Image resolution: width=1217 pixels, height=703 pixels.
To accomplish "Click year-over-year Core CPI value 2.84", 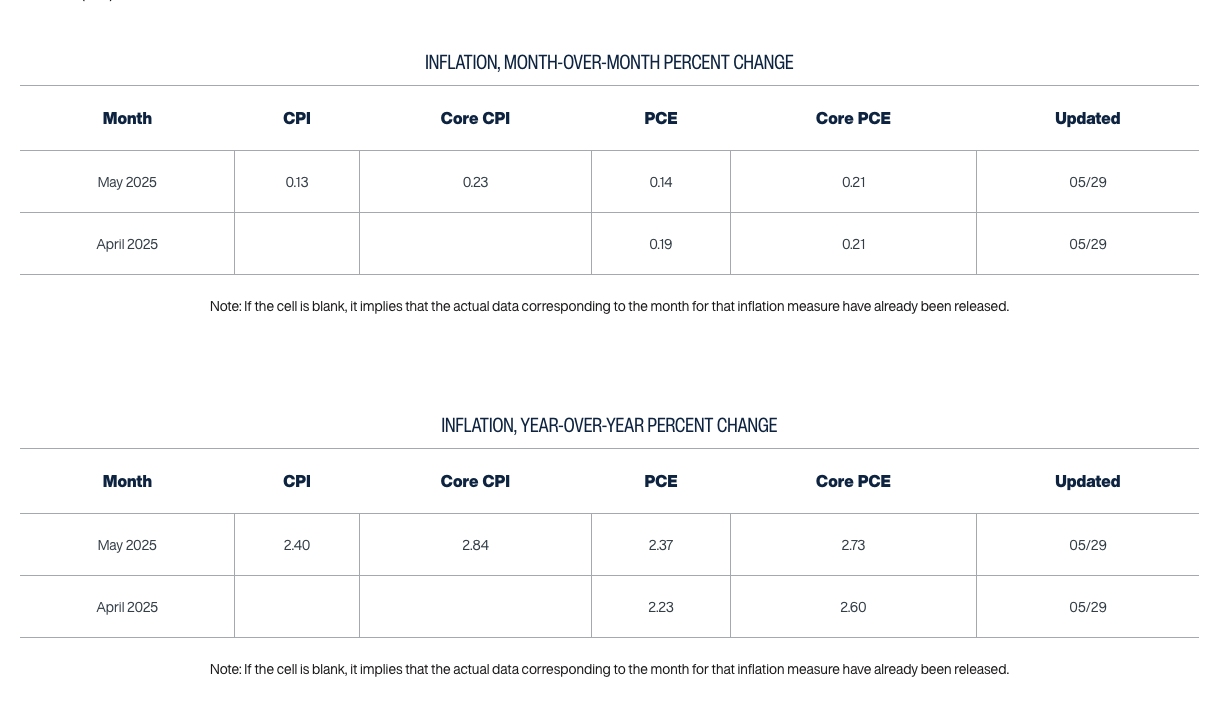I will click(475, 545).
